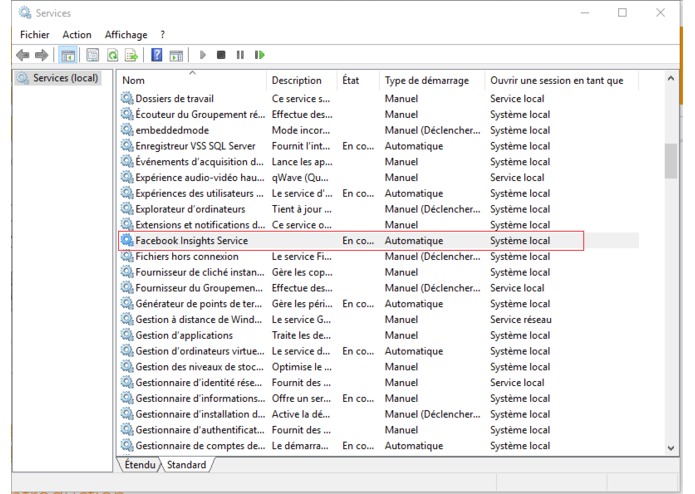Click the vertical scrollbar thumb

[671, 161]
